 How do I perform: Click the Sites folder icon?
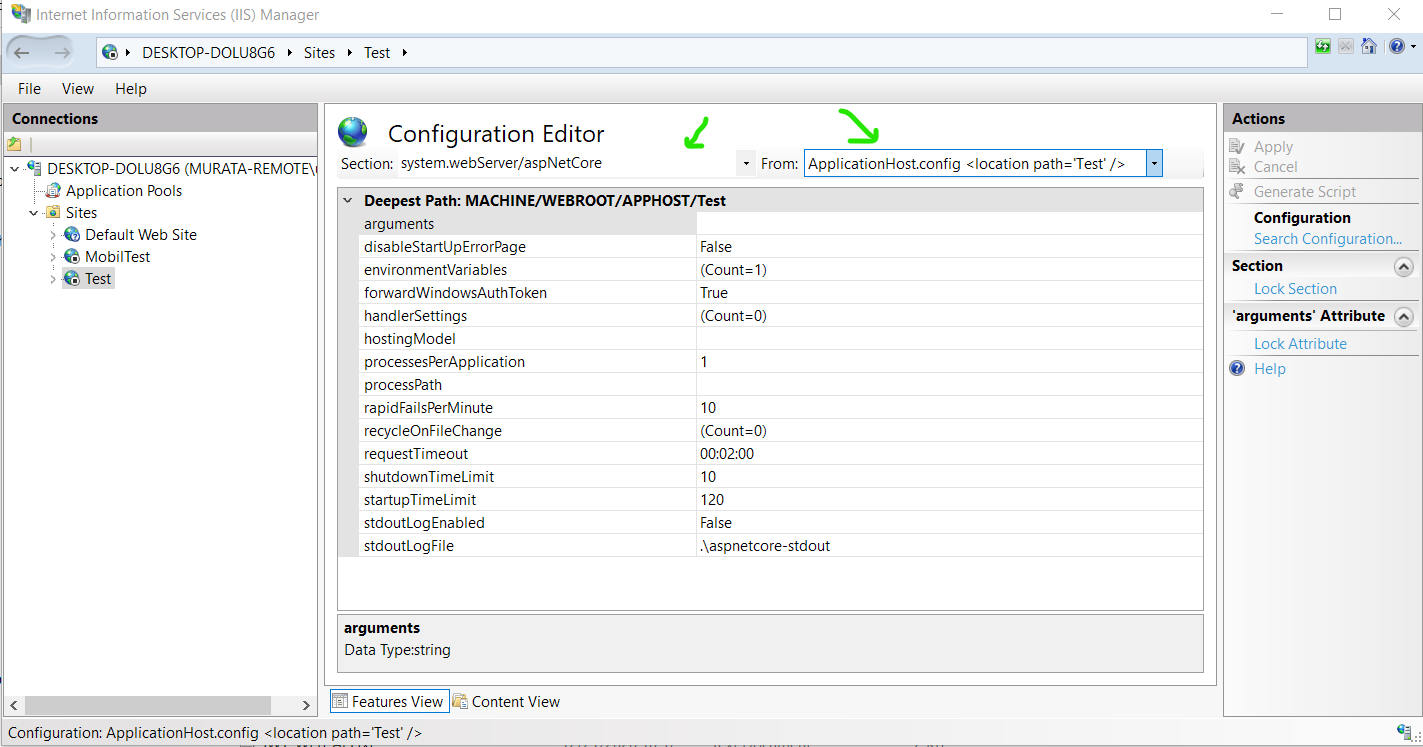(x=54, y=212)
